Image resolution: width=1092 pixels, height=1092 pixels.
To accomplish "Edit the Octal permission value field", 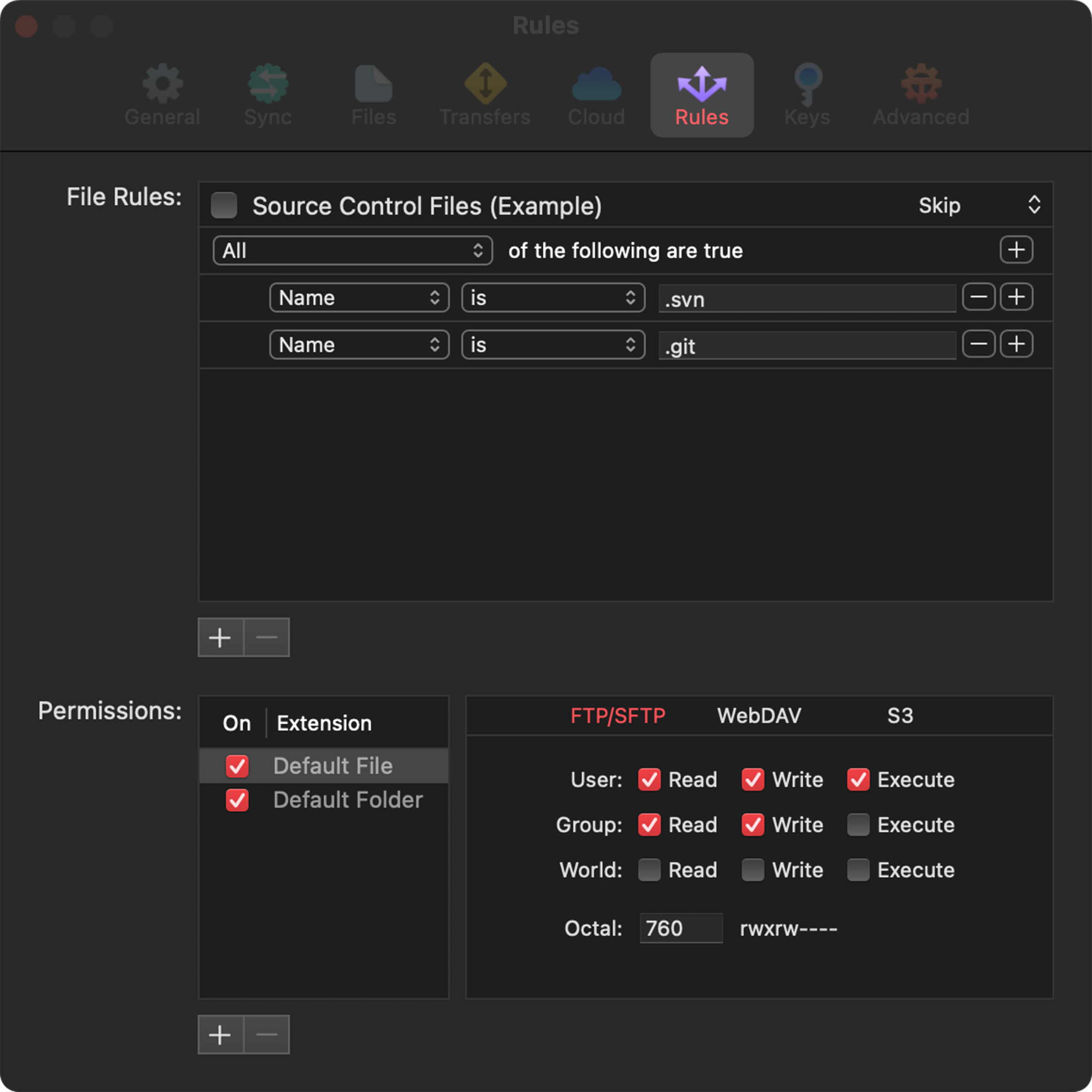I will [681, 928].
